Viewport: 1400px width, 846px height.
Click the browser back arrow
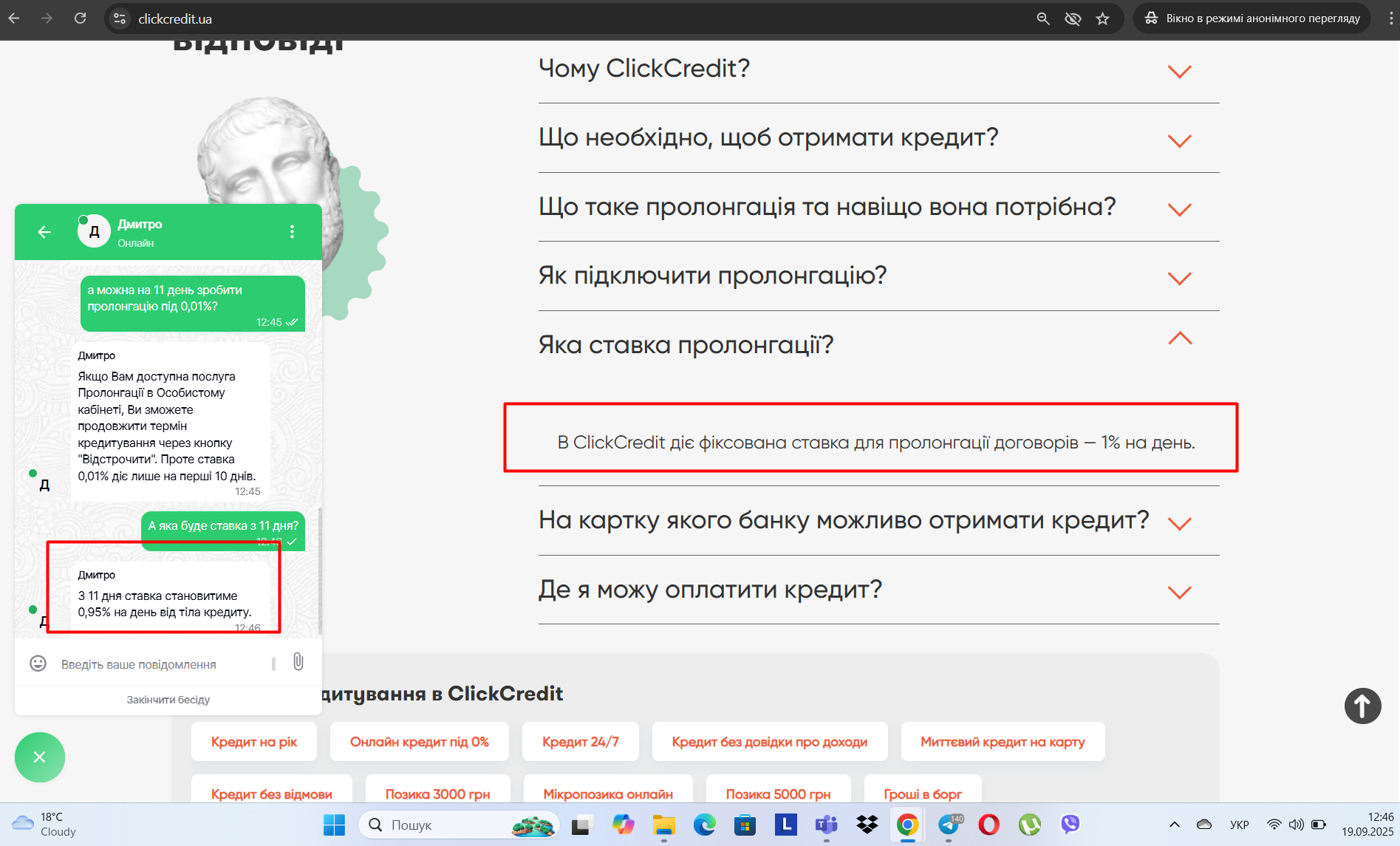tap(14, 18)
